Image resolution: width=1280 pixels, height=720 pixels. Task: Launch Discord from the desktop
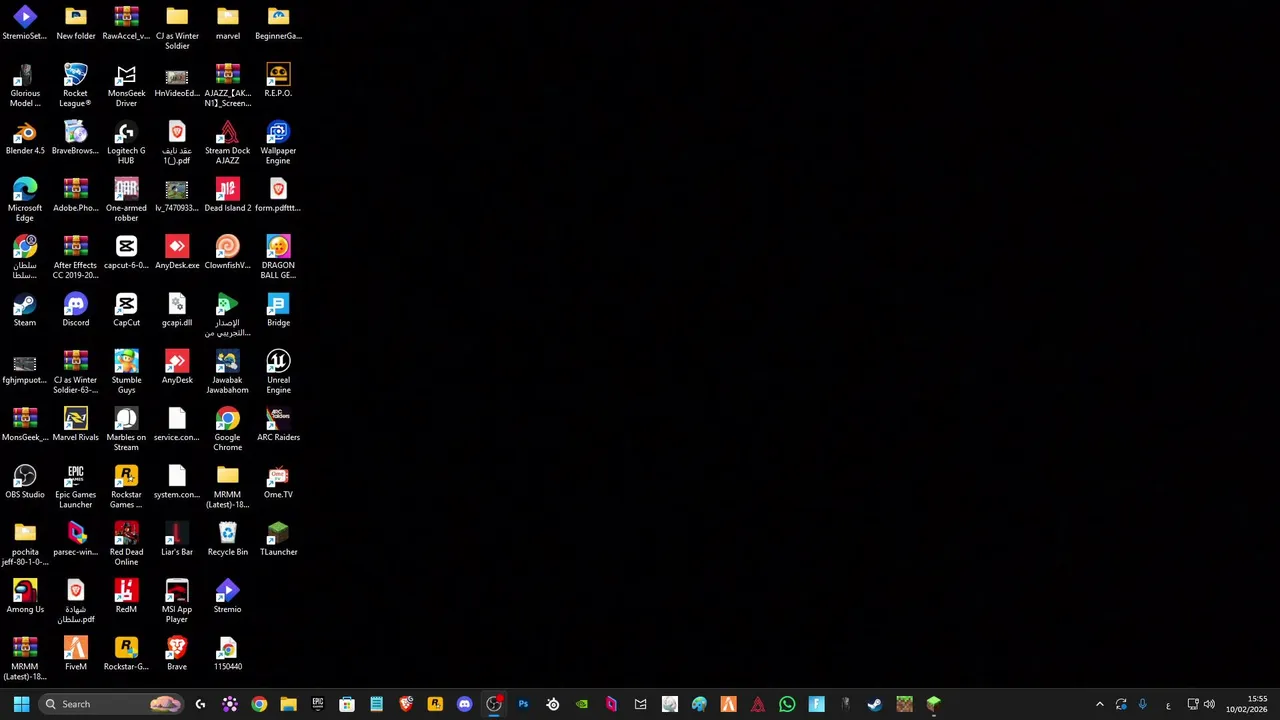coord(75,310)
